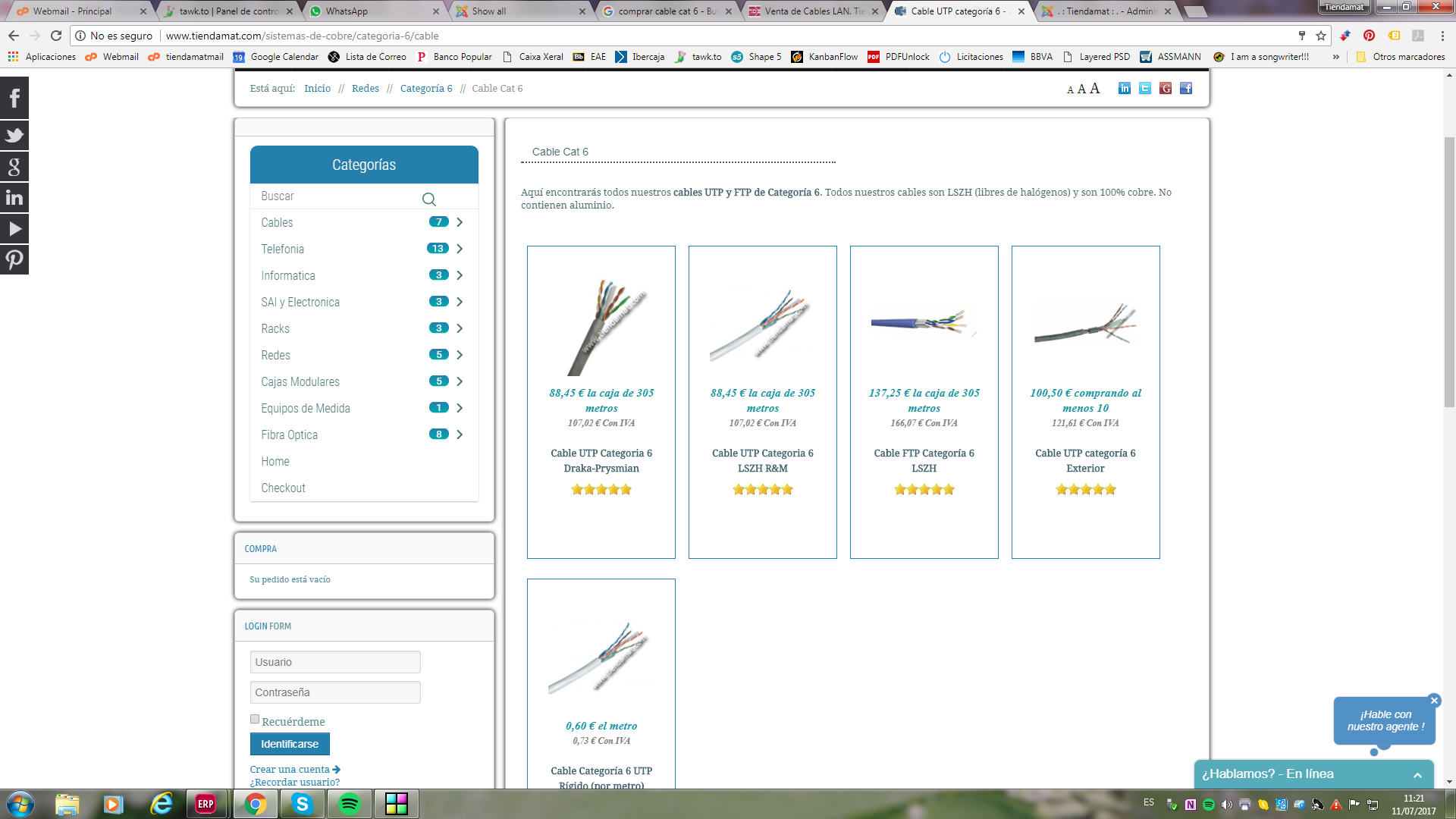Open the YouTube play icon in sidebar
The image size is (1456, 819).
click(14, 229)
